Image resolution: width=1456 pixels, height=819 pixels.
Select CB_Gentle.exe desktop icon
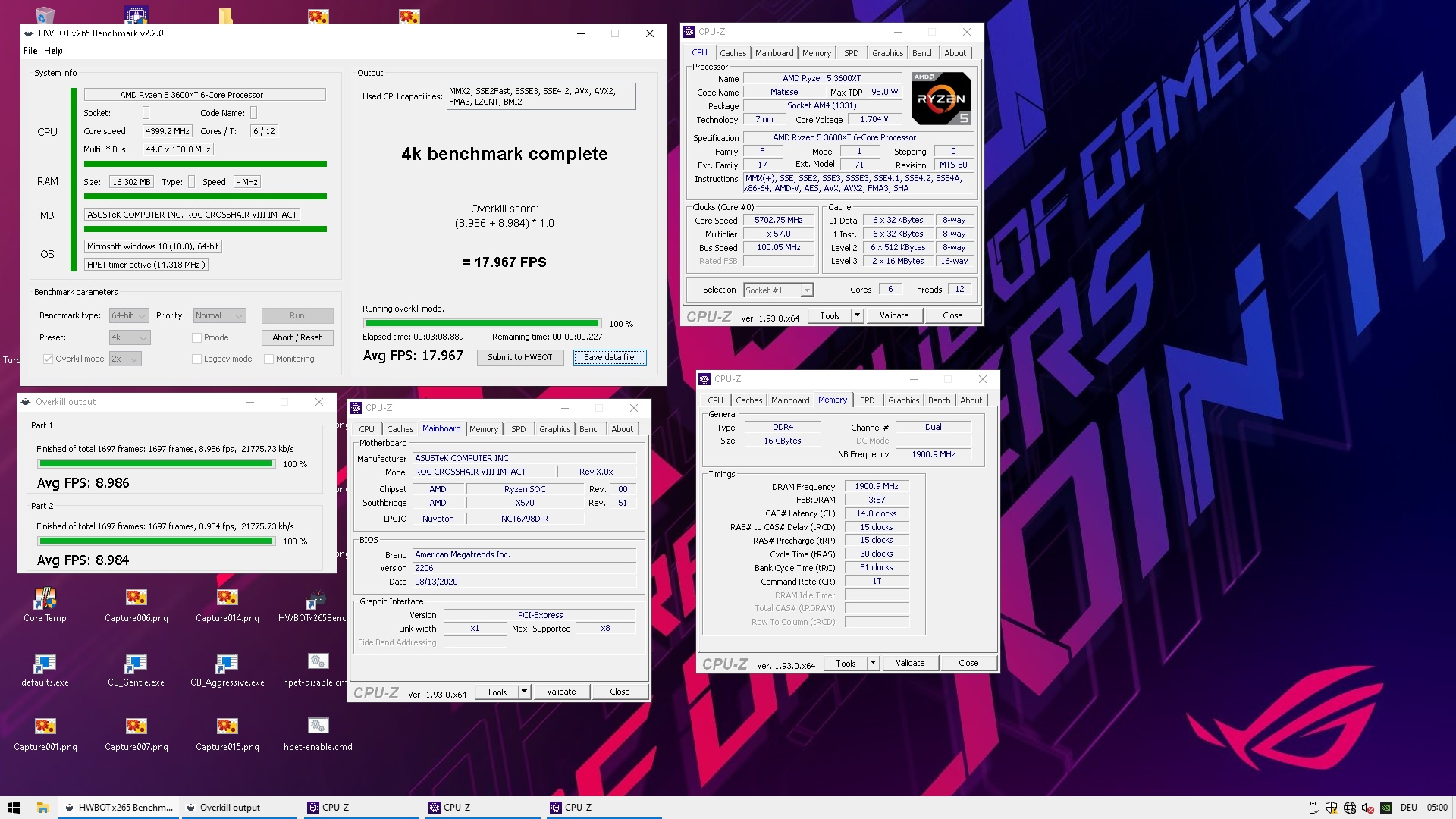136,669
